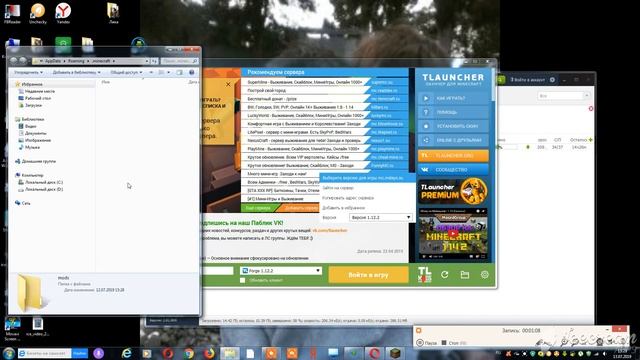Open 'Добавить в библиотеку' dropdown in Explorer

pos(76,73)
